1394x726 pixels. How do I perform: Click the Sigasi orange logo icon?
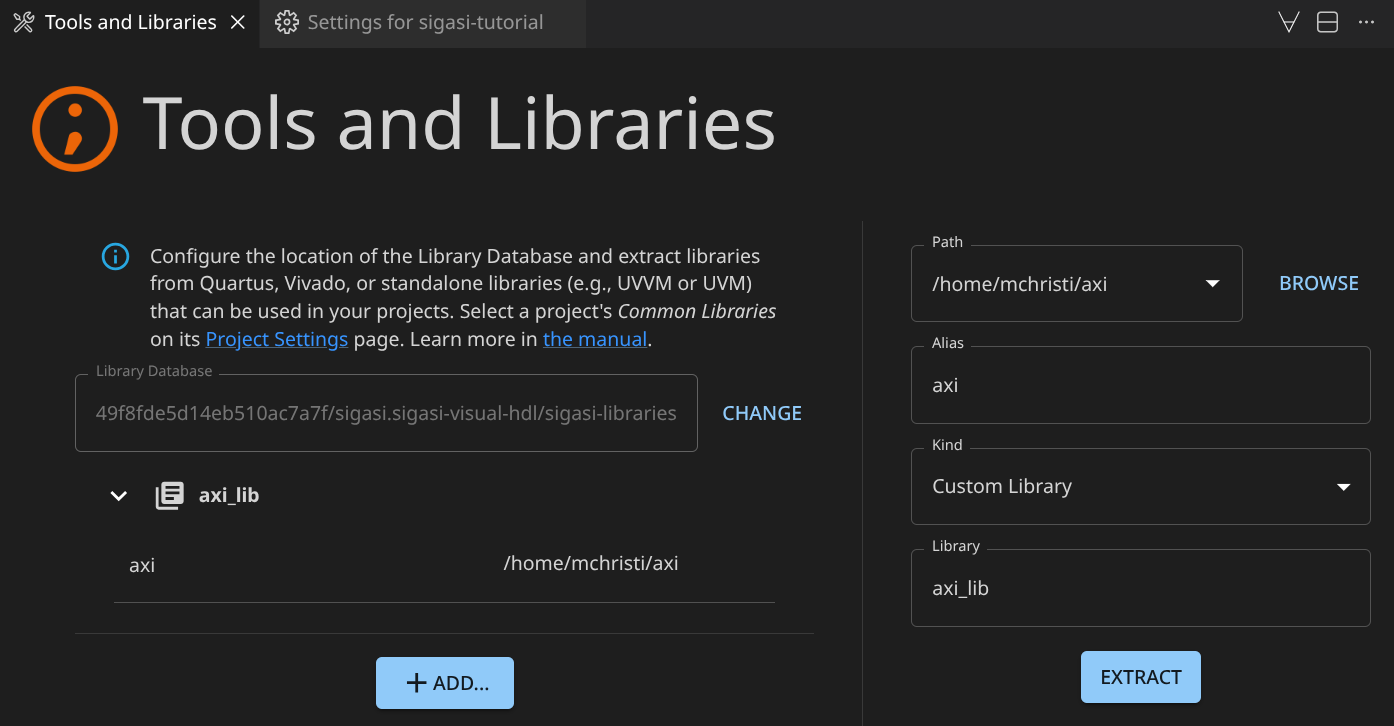tap(75, 128)
